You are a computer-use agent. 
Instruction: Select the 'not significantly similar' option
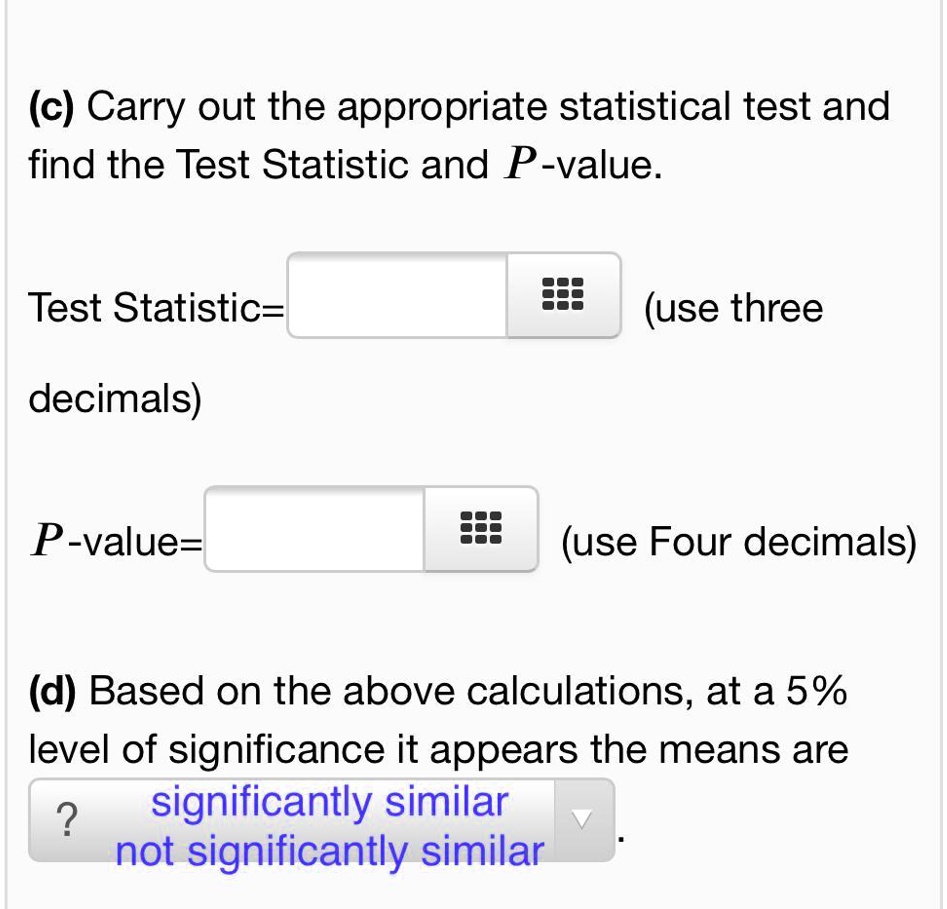coord(328,851)
